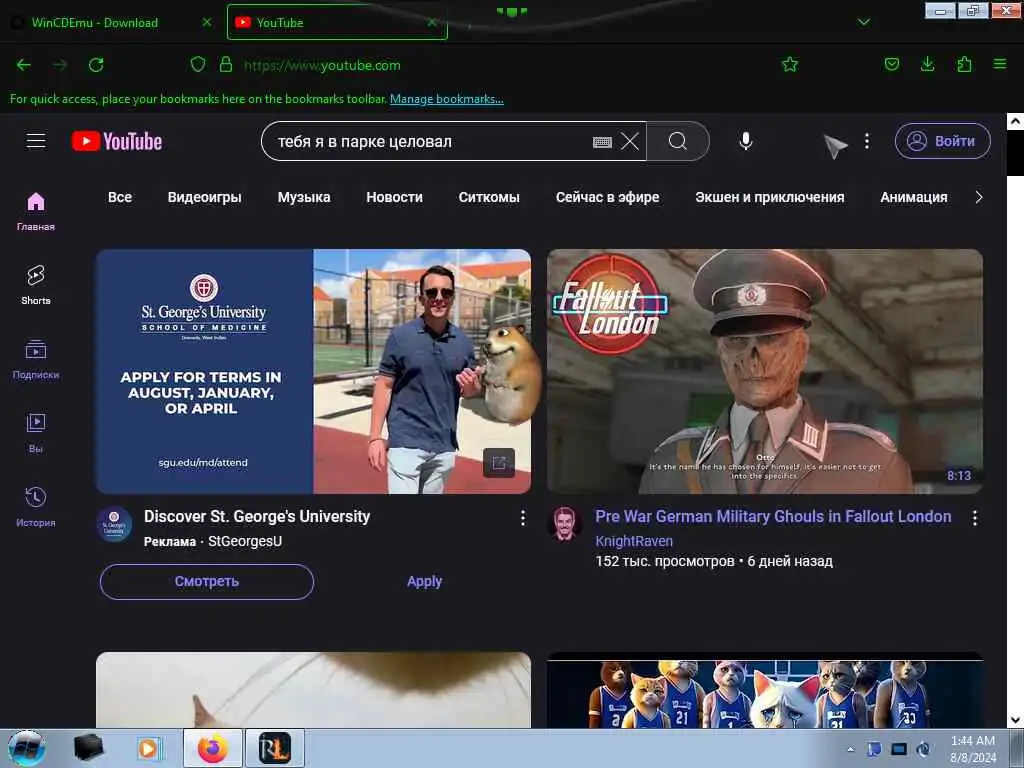Select the Новости filter chip
The image size is (1024, 768).
(394, 197)
